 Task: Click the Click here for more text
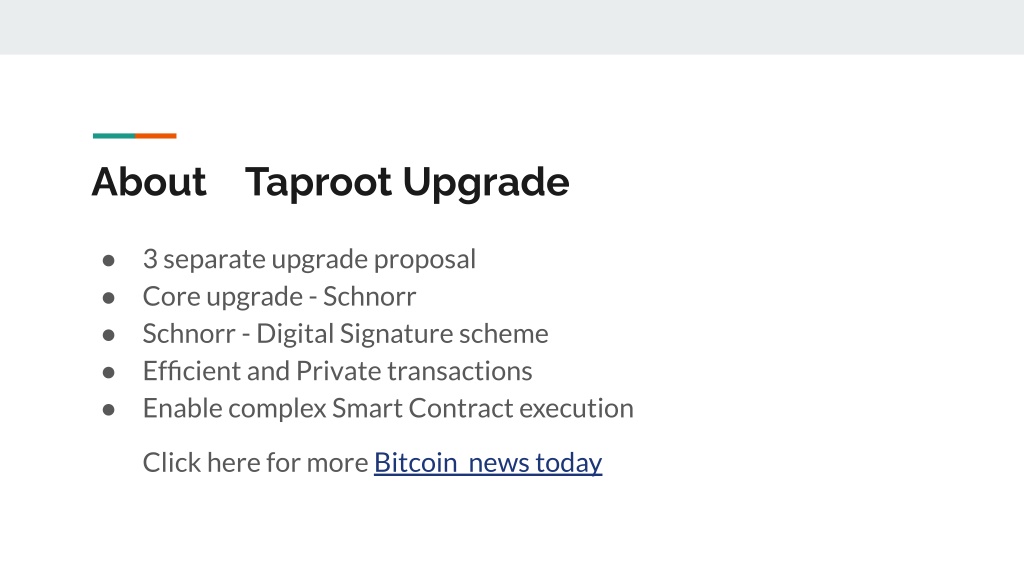click(x=255, y=462)
